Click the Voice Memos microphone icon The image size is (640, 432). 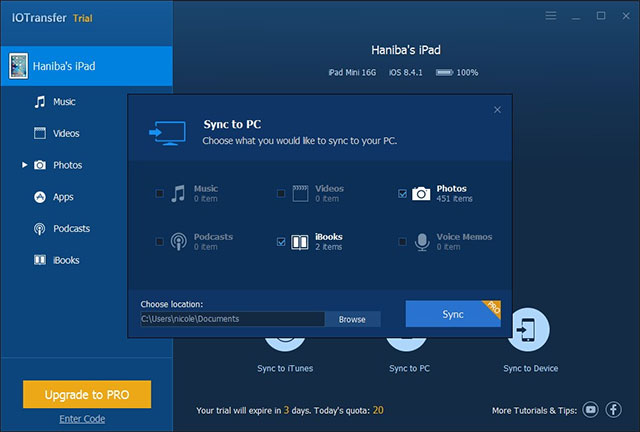(422, 242)
